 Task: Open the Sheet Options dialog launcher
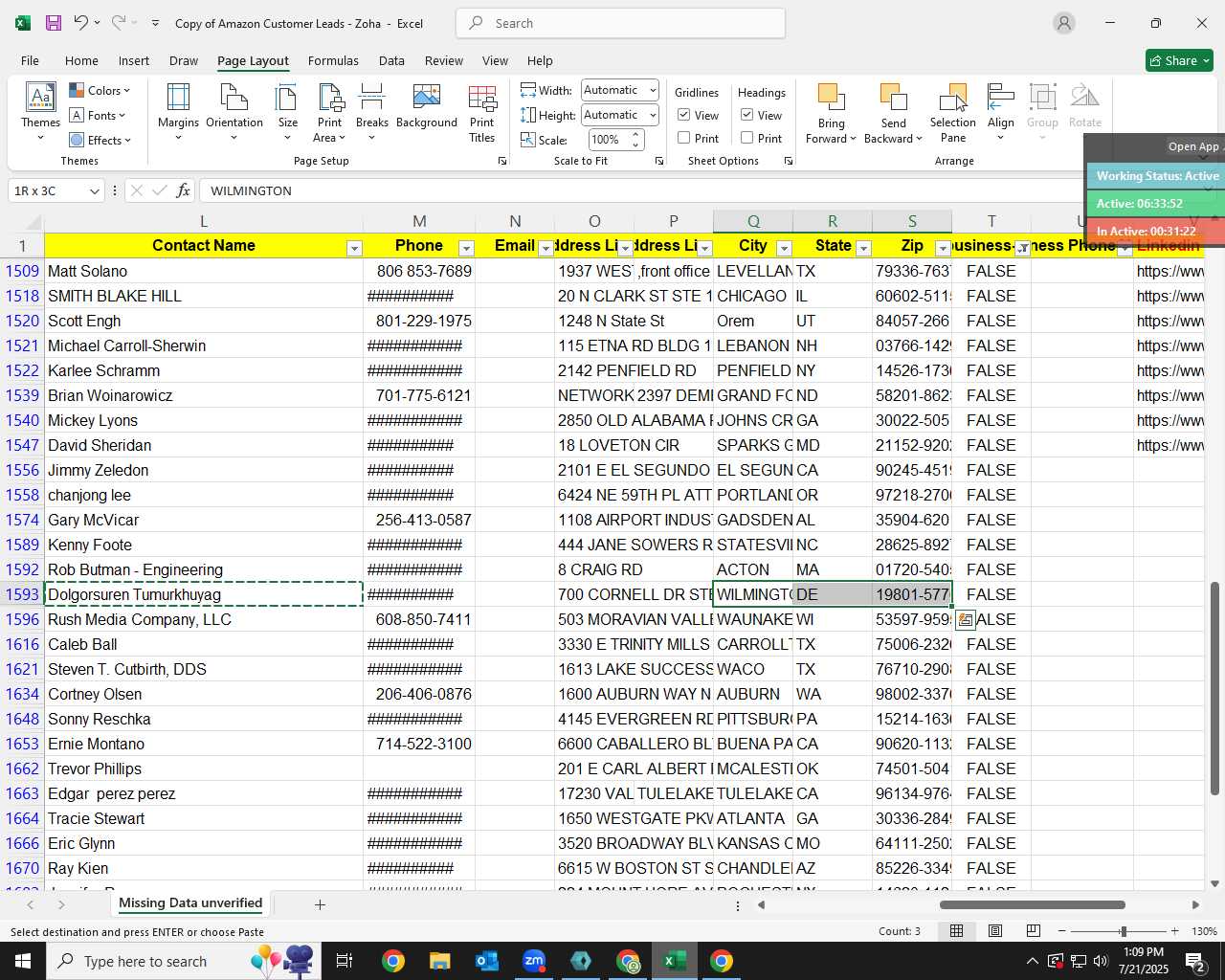(789, 162)
